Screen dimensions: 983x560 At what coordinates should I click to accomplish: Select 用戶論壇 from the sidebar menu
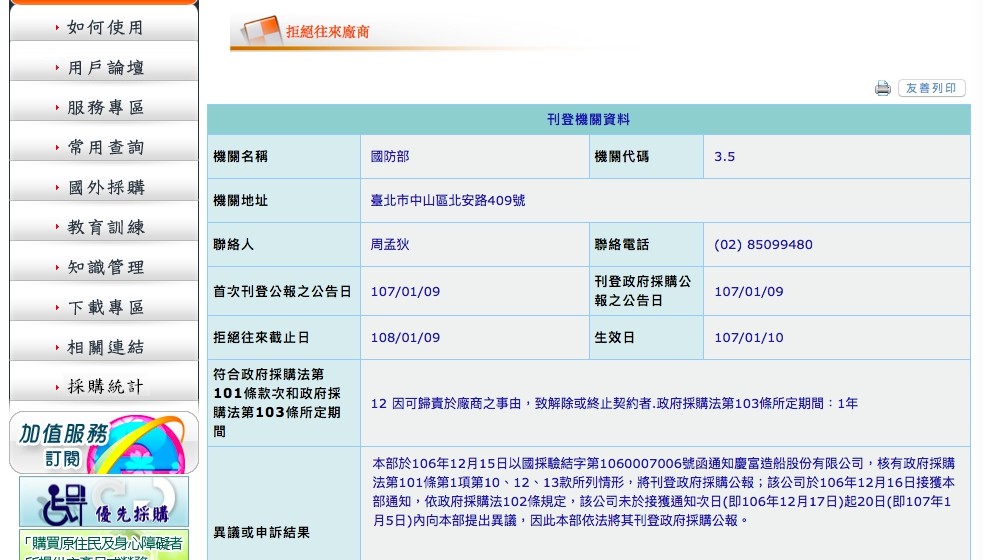[x=104, y=67]
